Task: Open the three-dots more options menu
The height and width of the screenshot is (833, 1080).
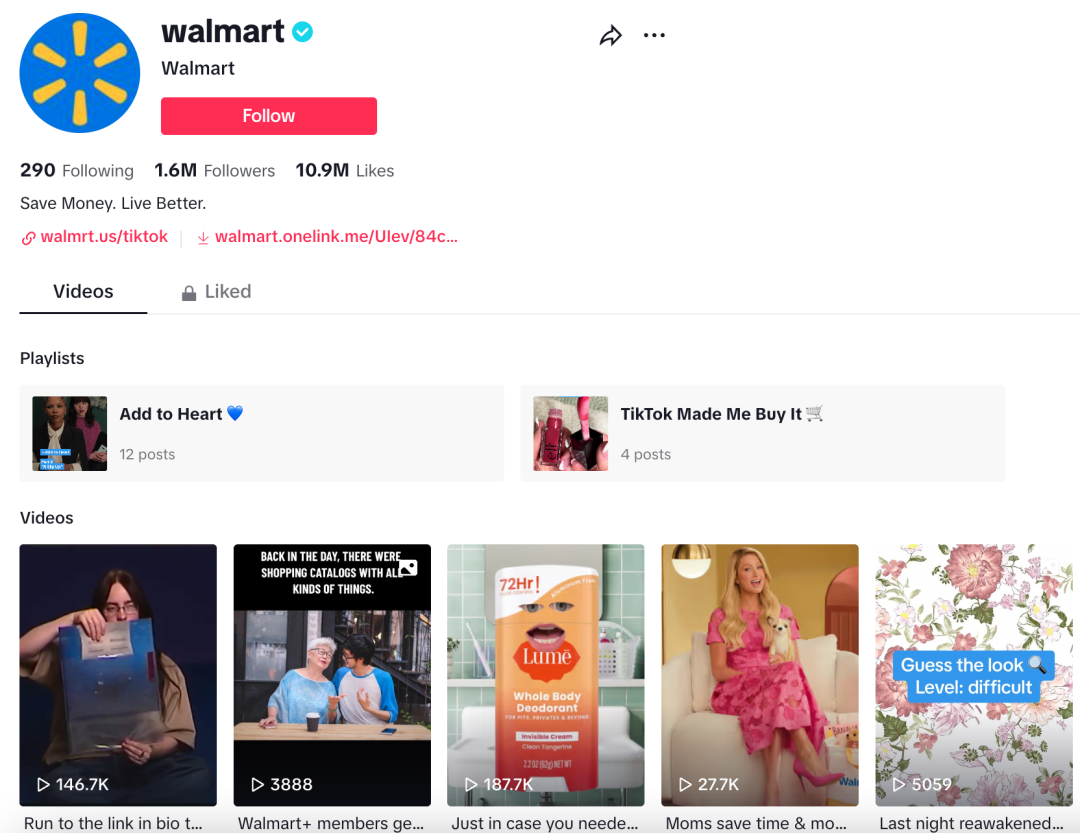Action: pyautogui.click(x=654, y=35)
